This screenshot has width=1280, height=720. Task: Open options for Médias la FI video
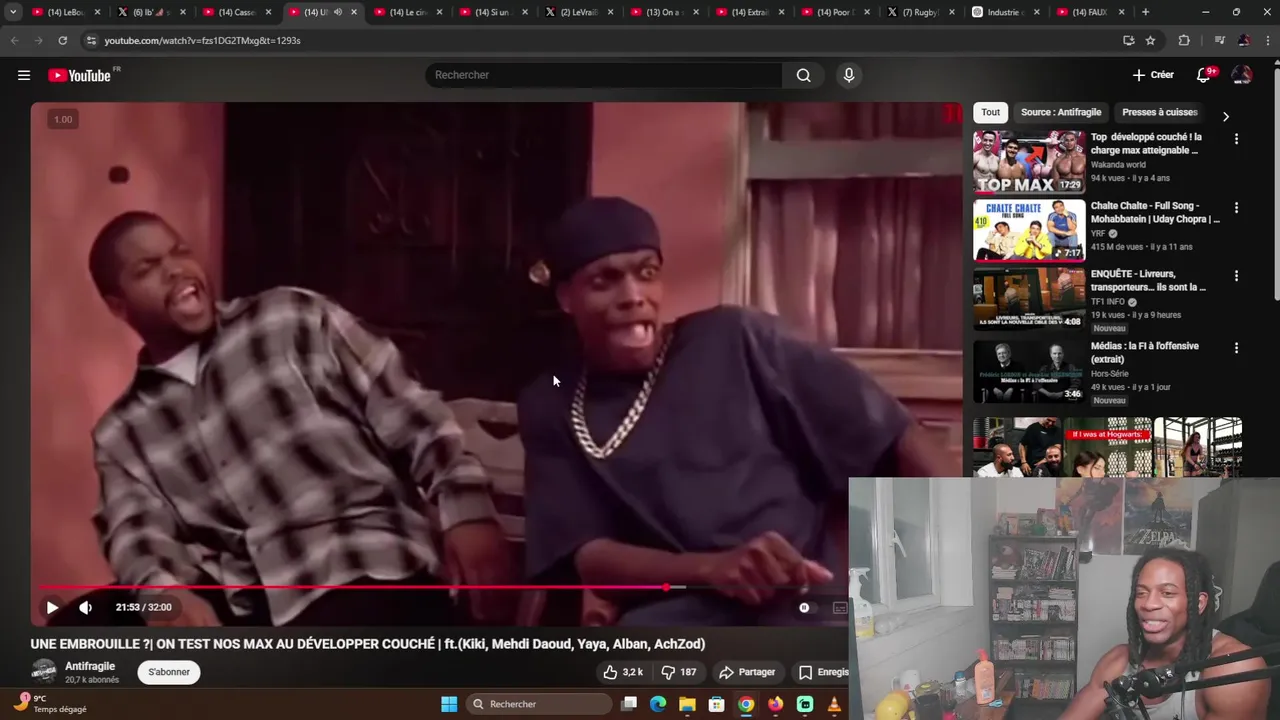pos(1236,348)
